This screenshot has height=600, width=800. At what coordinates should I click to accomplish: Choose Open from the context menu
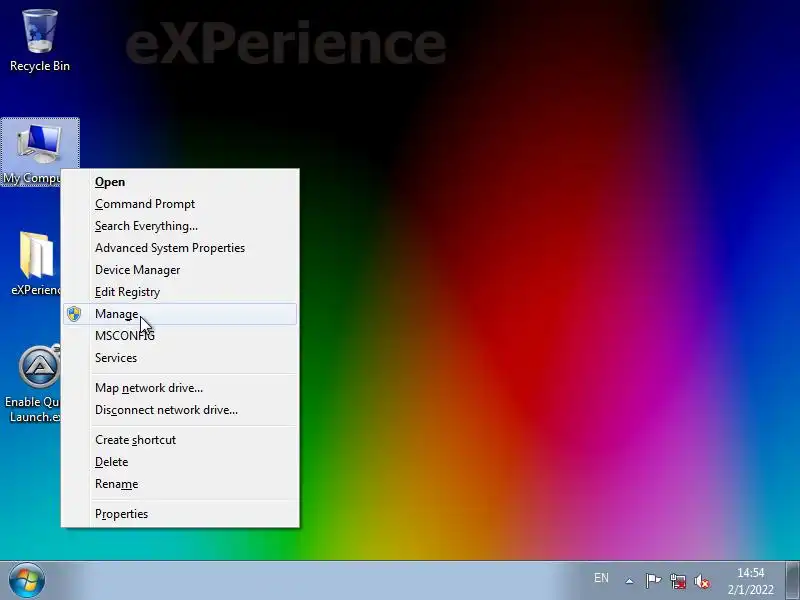click(x=180, y=182)
